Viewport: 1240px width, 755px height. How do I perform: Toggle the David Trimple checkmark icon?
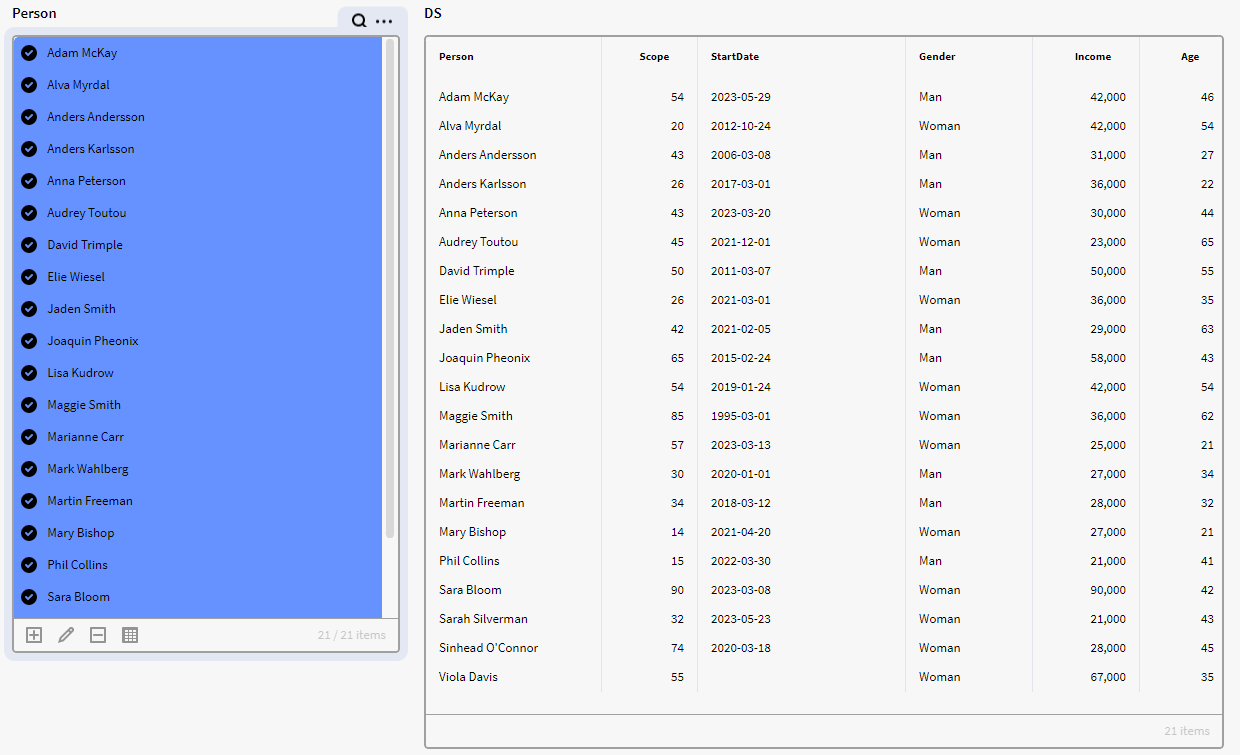[x=29, y=245]
